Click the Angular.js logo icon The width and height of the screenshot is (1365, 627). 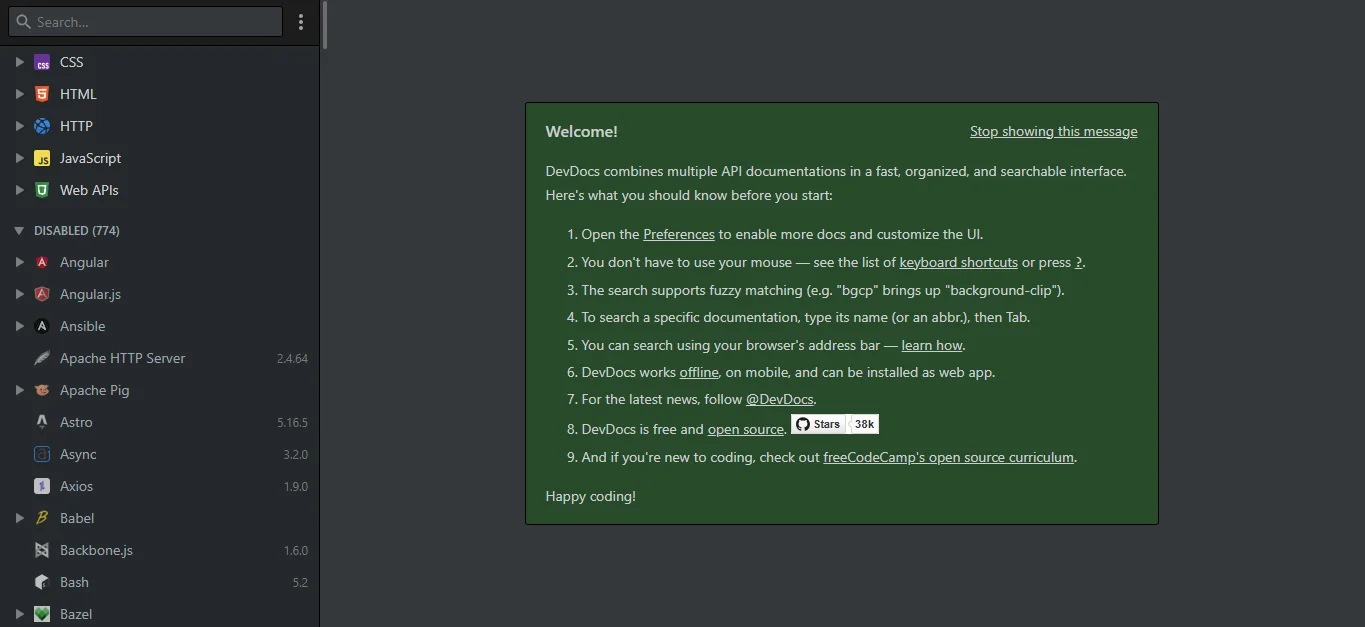coord(42,294)
